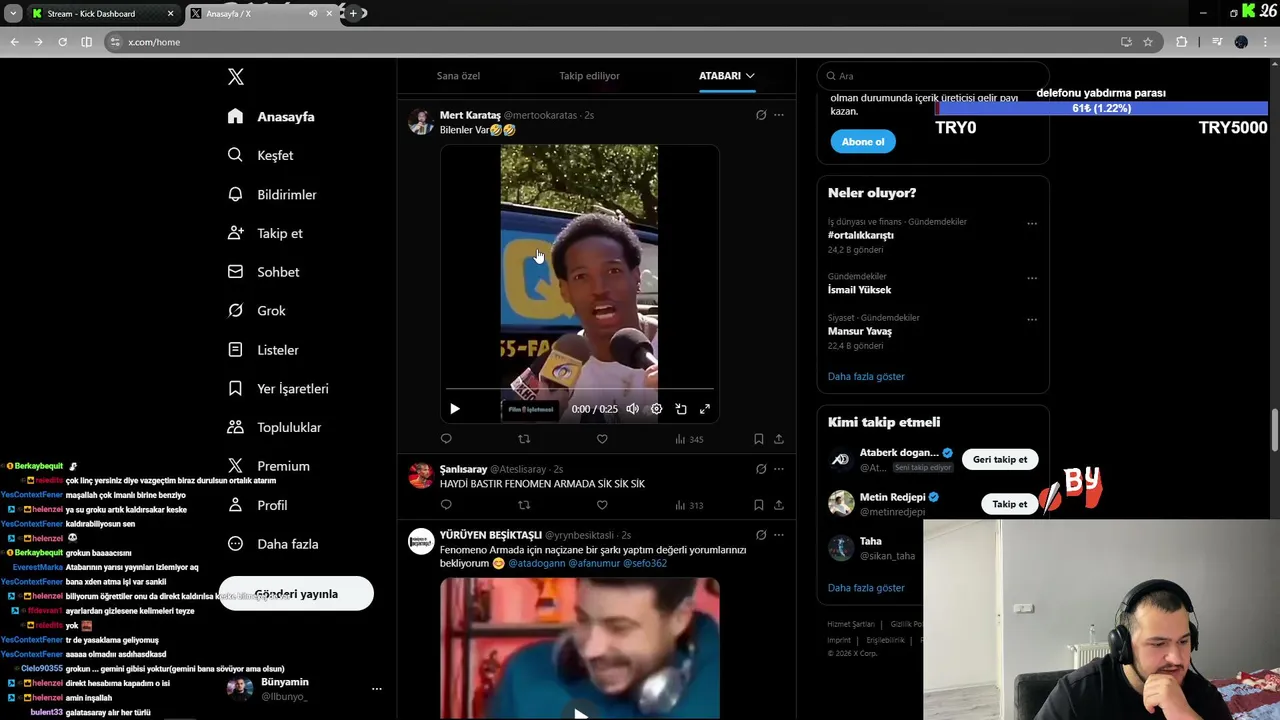Image resolution: width=1280 pixels, height=720 pixels.
Task: View analytics showing 345 views
Action: [689, 439]
